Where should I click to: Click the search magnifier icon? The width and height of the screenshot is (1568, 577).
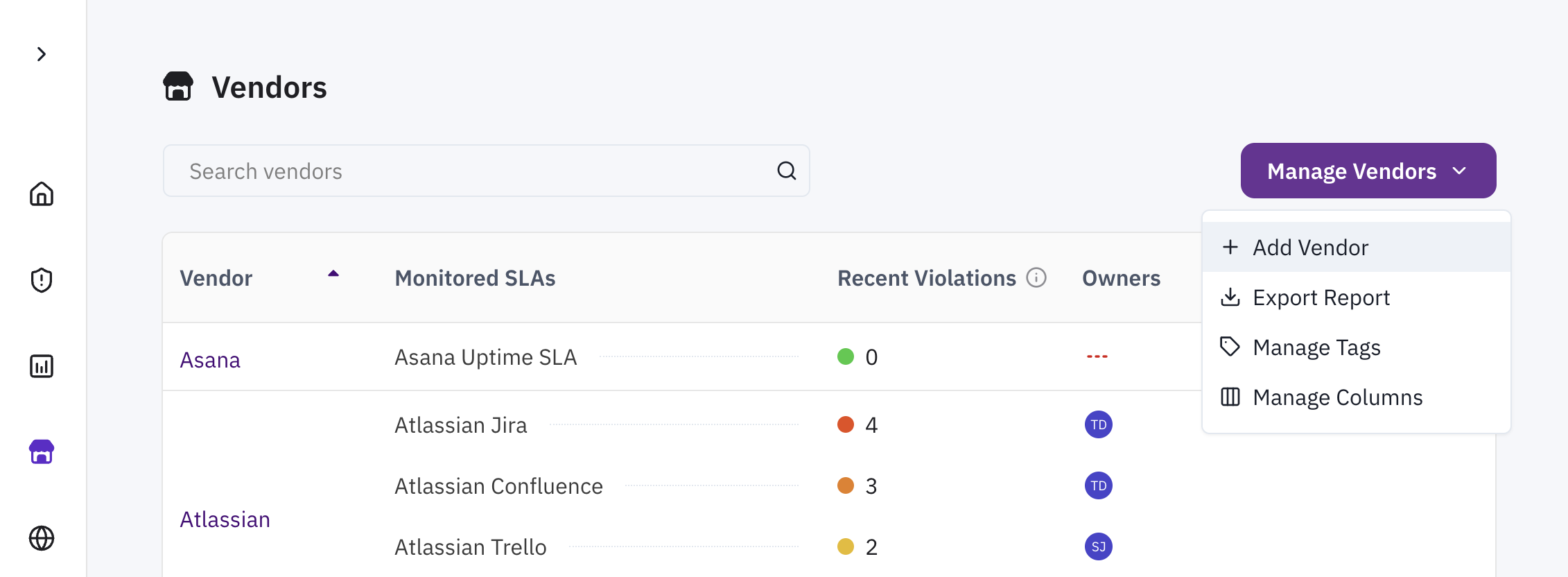pos(786,171)
